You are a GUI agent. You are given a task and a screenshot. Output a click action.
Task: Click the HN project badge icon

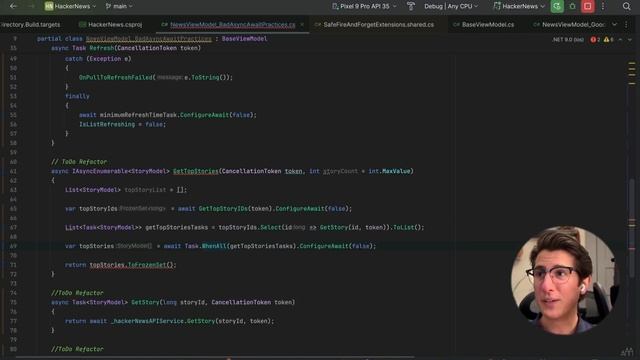pos(49,6)
